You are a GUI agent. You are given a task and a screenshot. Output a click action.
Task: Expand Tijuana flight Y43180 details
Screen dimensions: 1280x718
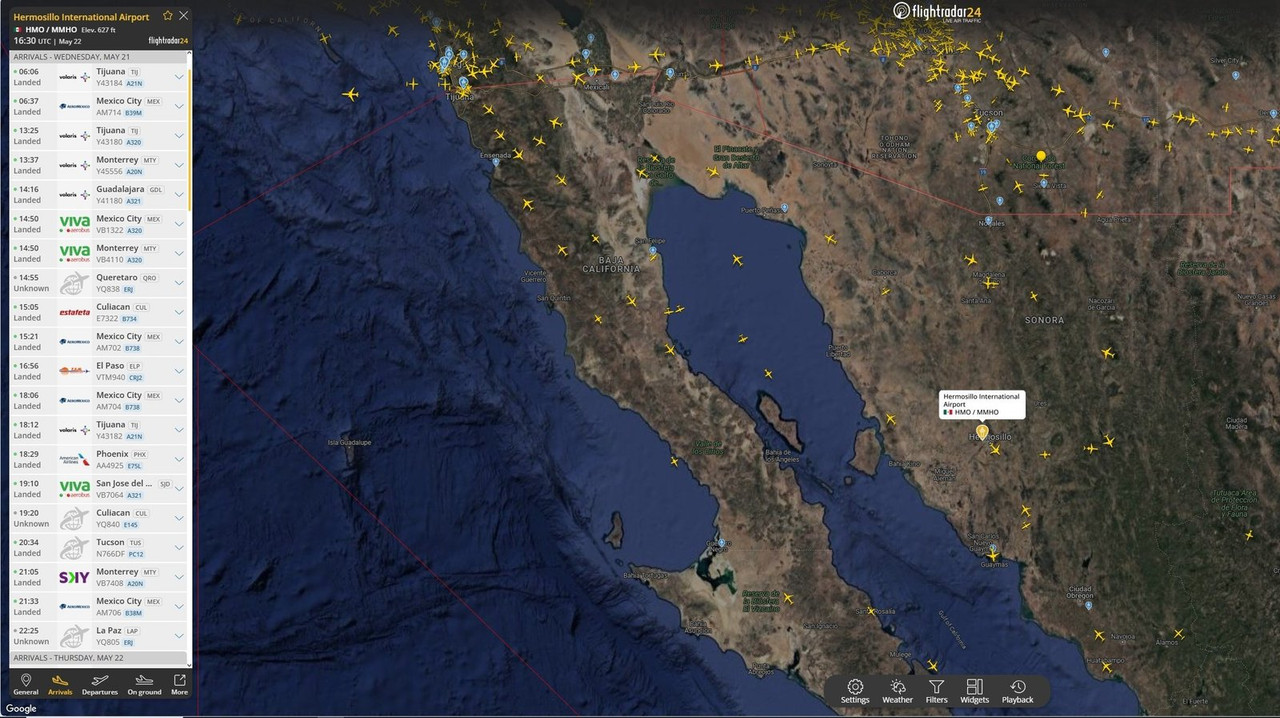(179, 136)
